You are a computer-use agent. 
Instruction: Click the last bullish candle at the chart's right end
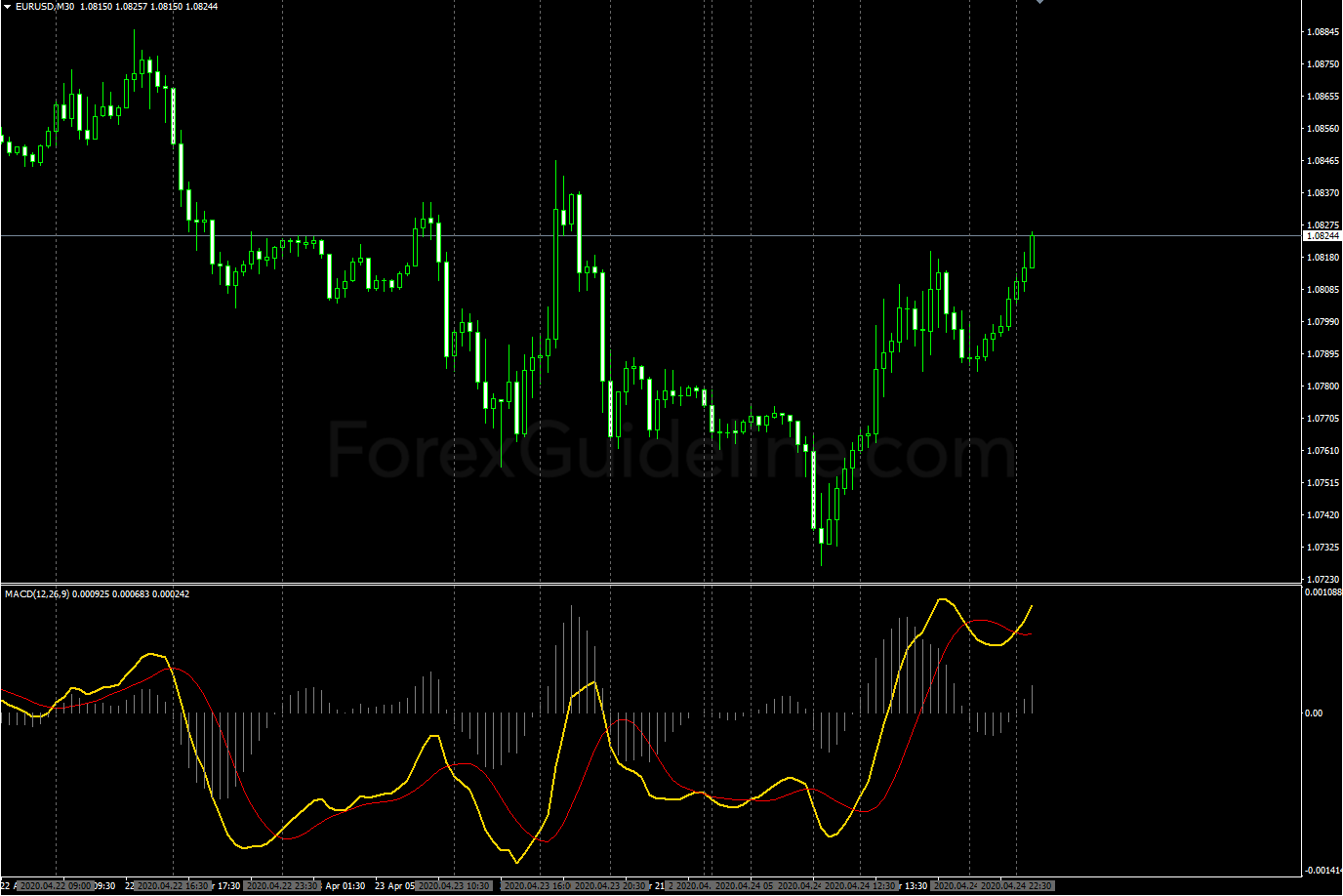[1032, 251]
